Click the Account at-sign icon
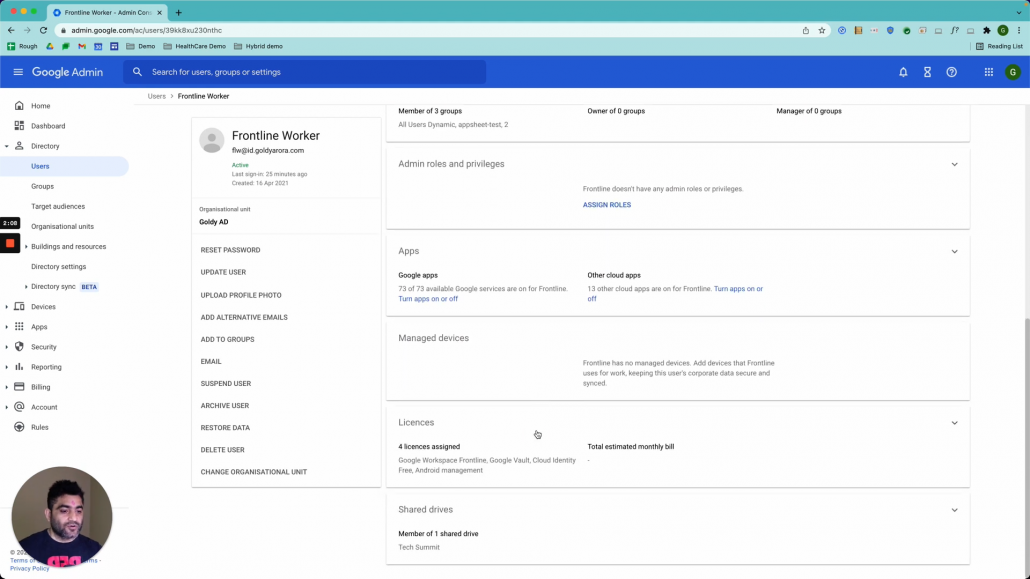Screen dimensions: 1030x579 (x=19, y=407)
